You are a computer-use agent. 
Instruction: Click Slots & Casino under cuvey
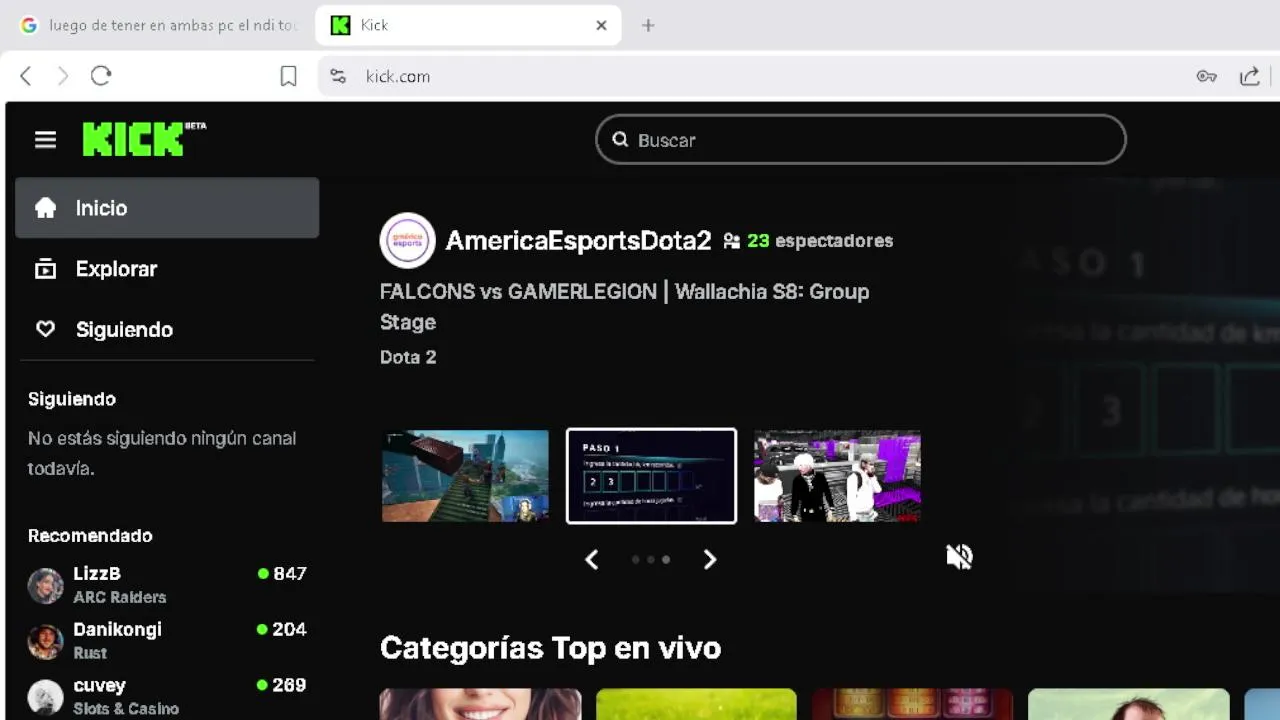pyautogui.click(x=126, y=709)
